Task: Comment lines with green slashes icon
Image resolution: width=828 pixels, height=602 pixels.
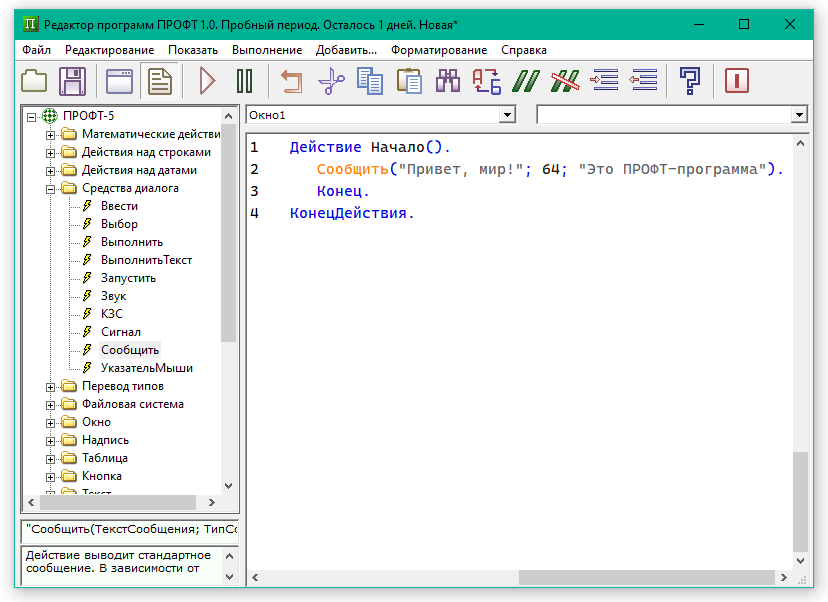Action: tap(526, 81)
